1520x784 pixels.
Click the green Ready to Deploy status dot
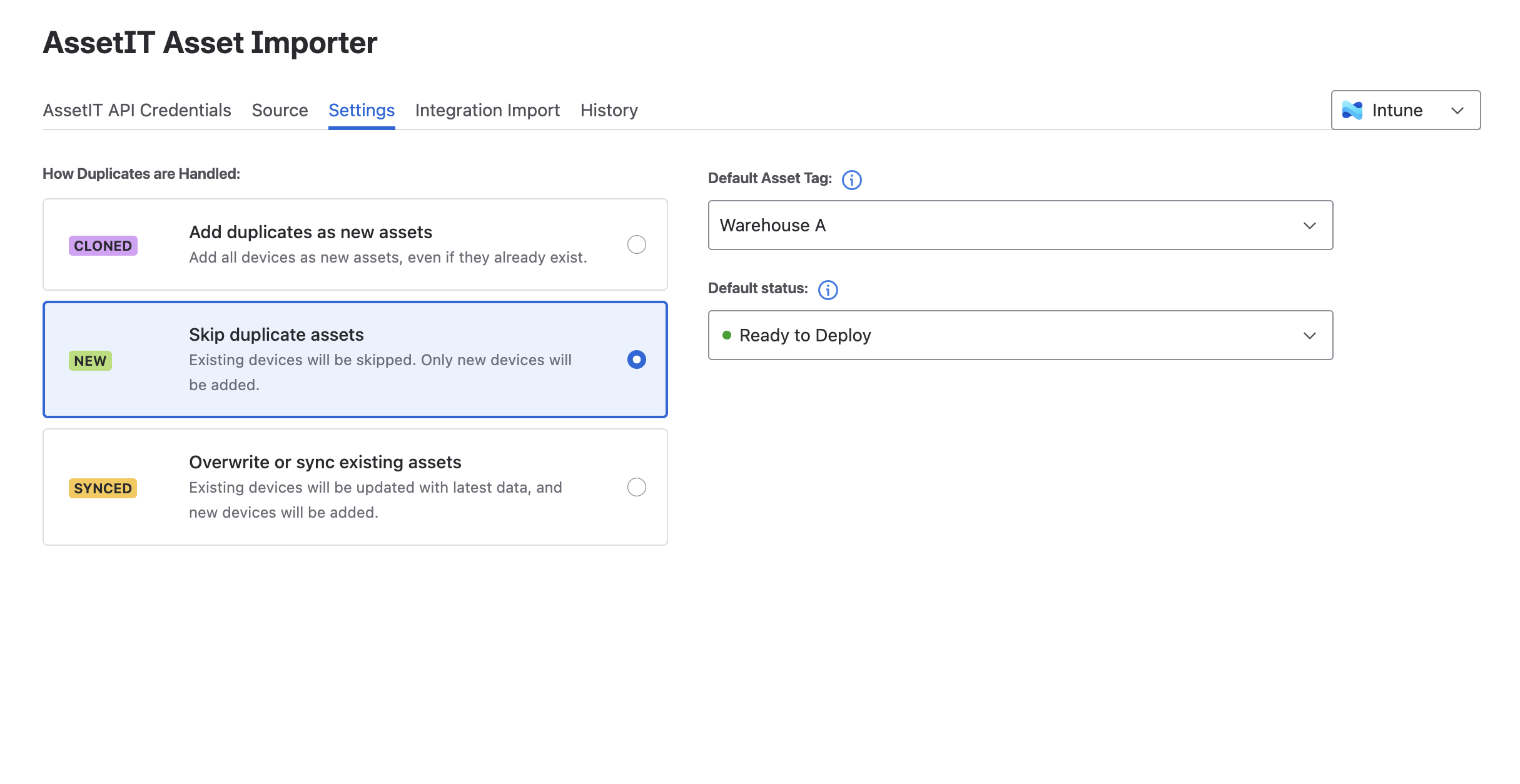click(726, 335)
